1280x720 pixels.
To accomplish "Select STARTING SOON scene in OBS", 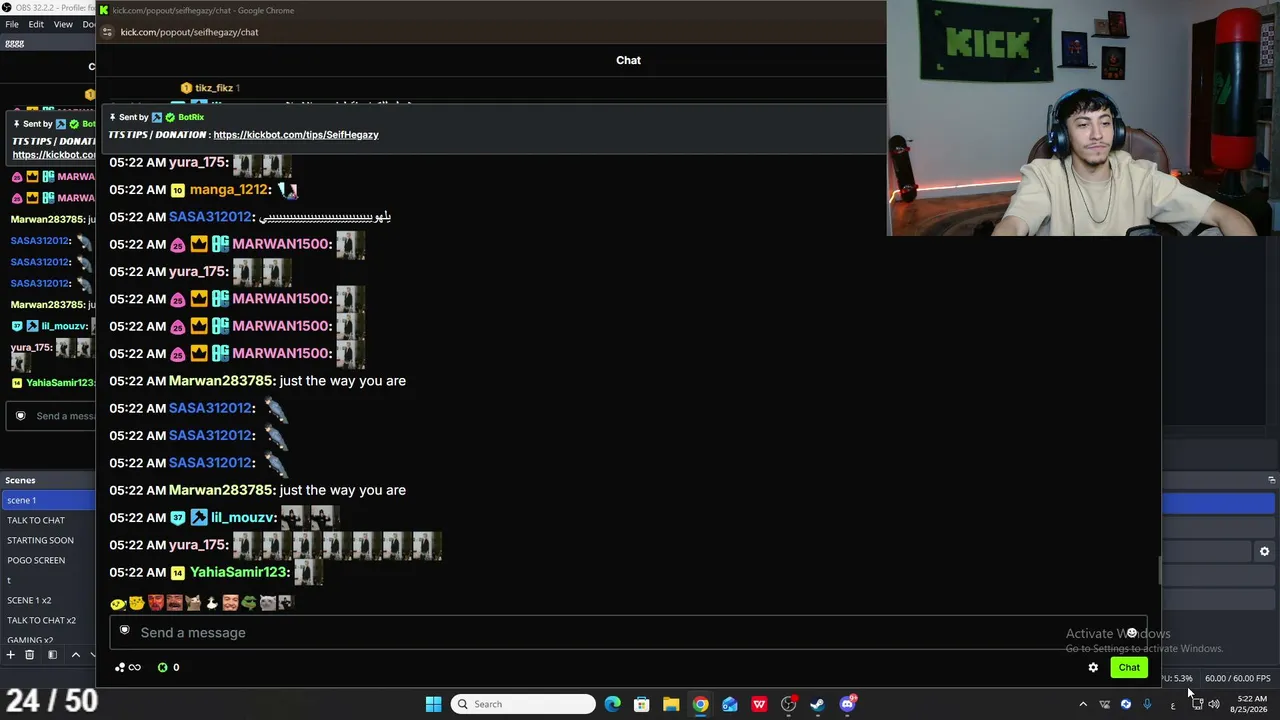I will pyautogui.click(x=48, y=540).
